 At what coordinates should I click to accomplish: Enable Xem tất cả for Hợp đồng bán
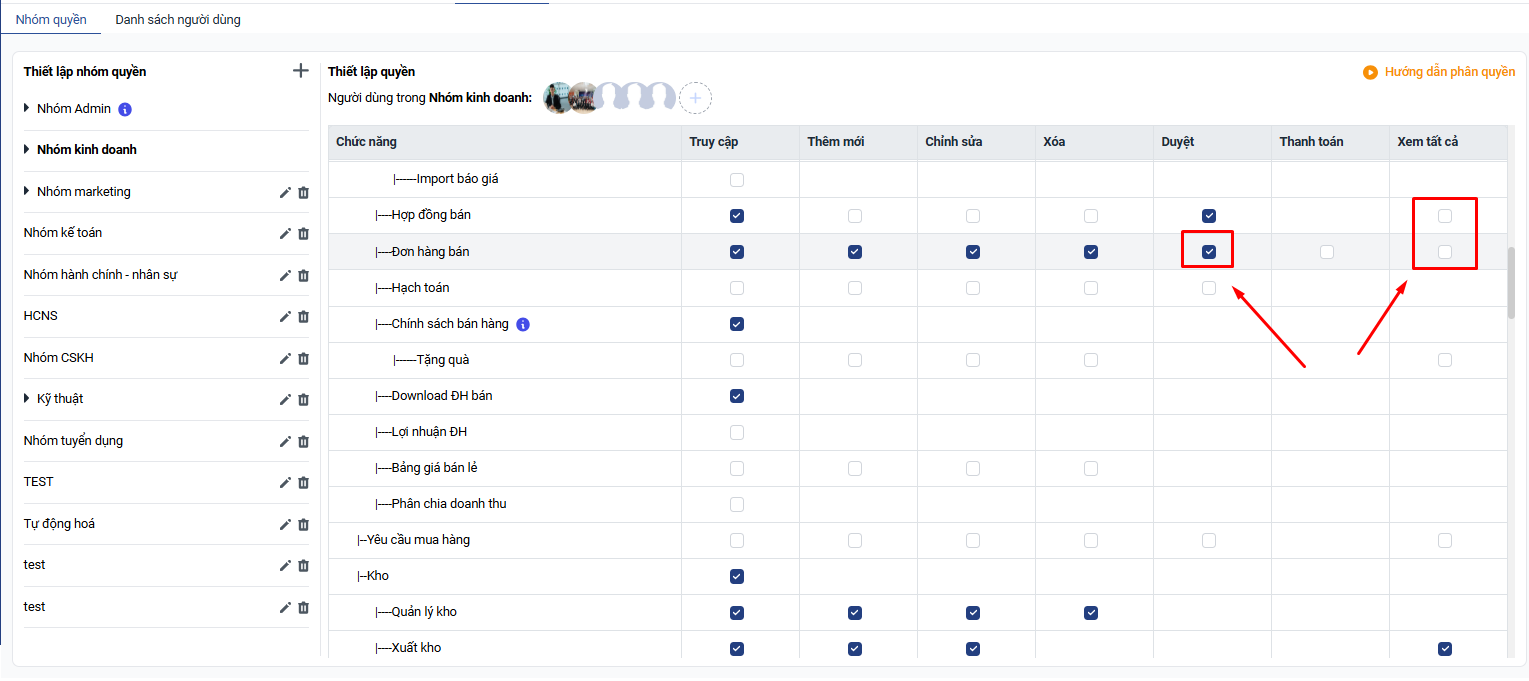pos(1445,216)
